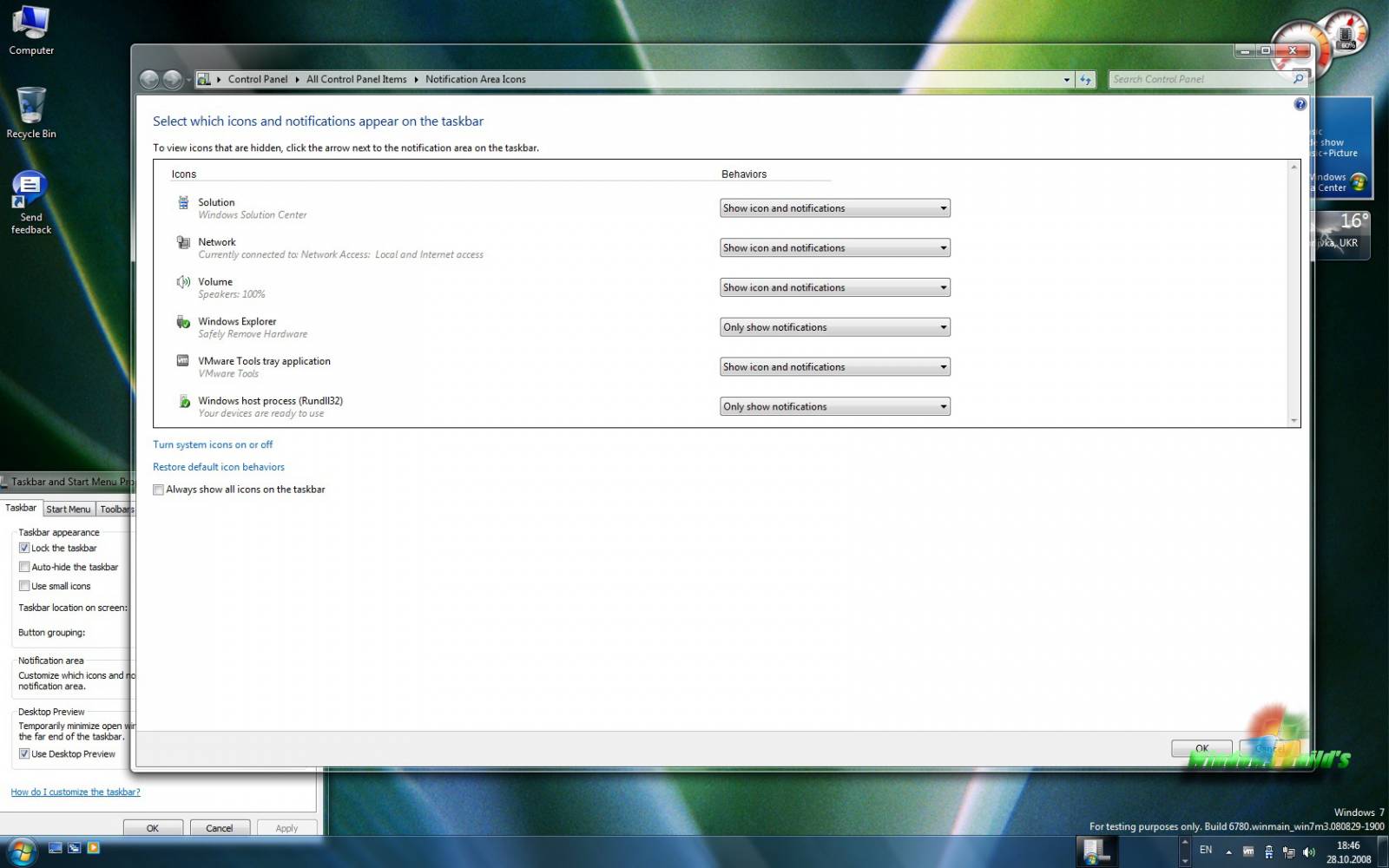This screenshot has height=868, width=1389.
Task: Click the icons list scrollbar down arrow
Action: tap(1294, 420)
